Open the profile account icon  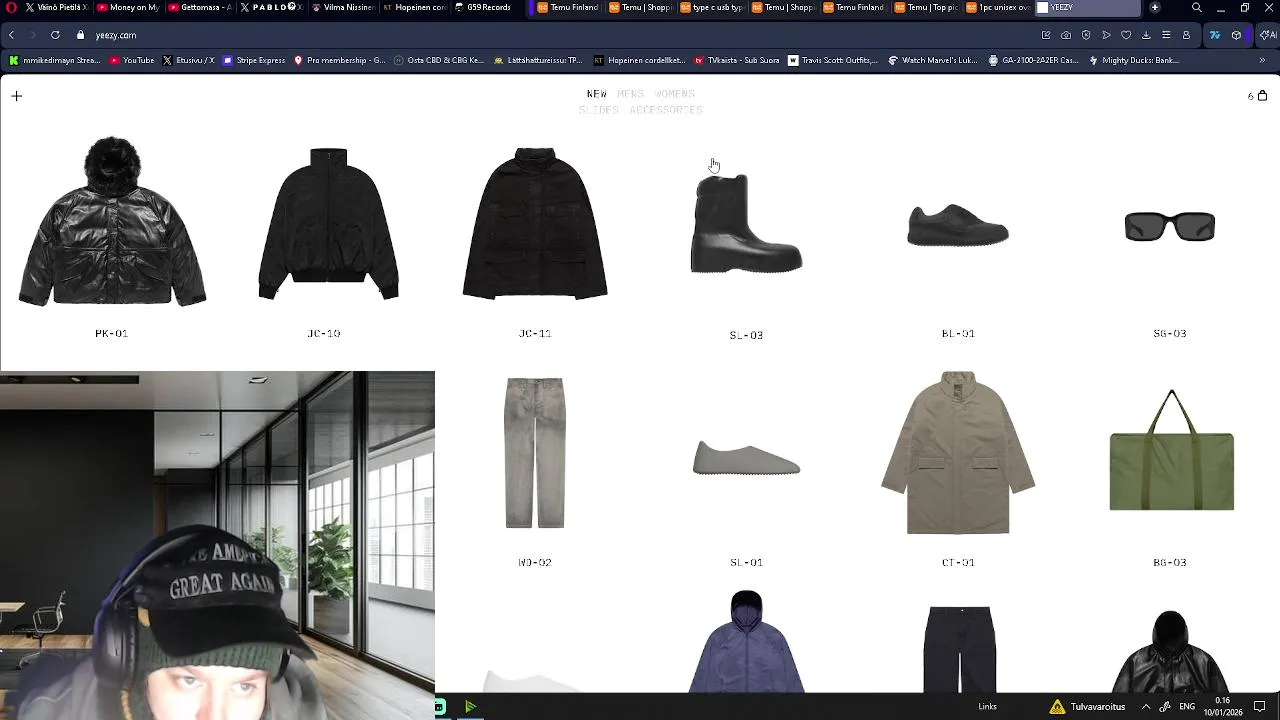[1186, 35]
